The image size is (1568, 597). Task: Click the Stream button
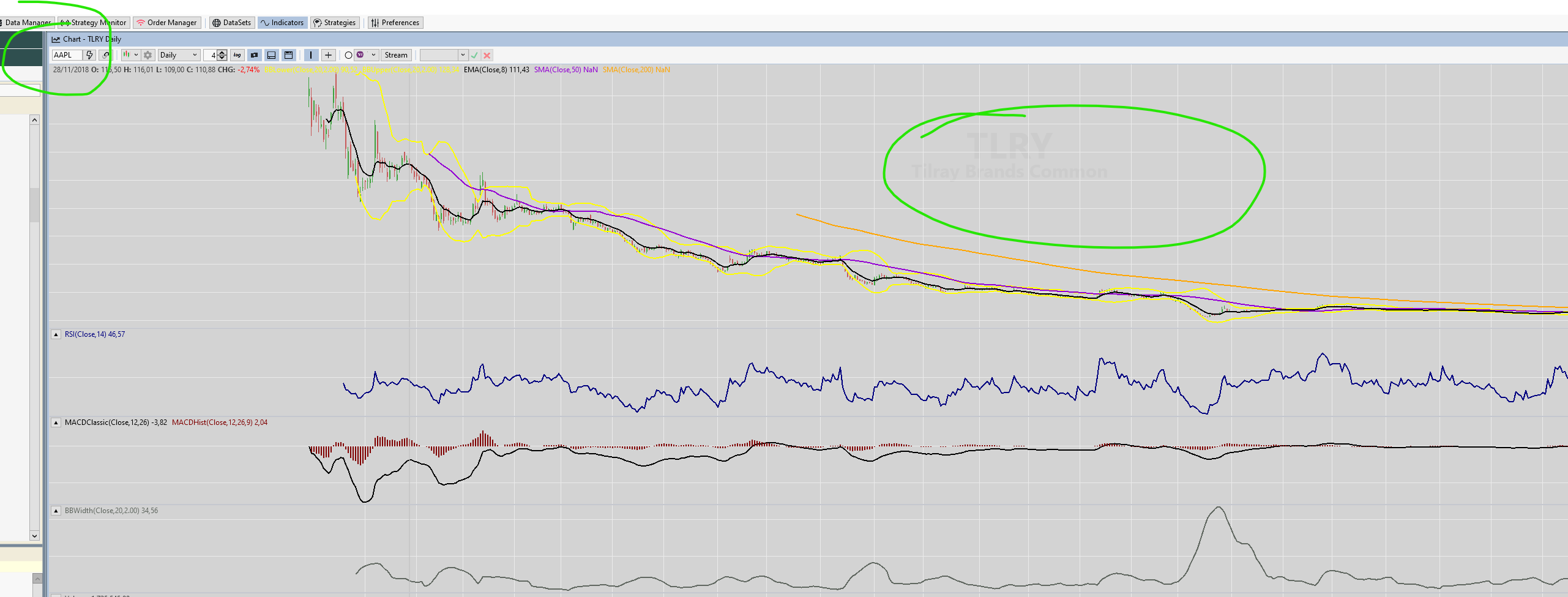click(396, 55)
